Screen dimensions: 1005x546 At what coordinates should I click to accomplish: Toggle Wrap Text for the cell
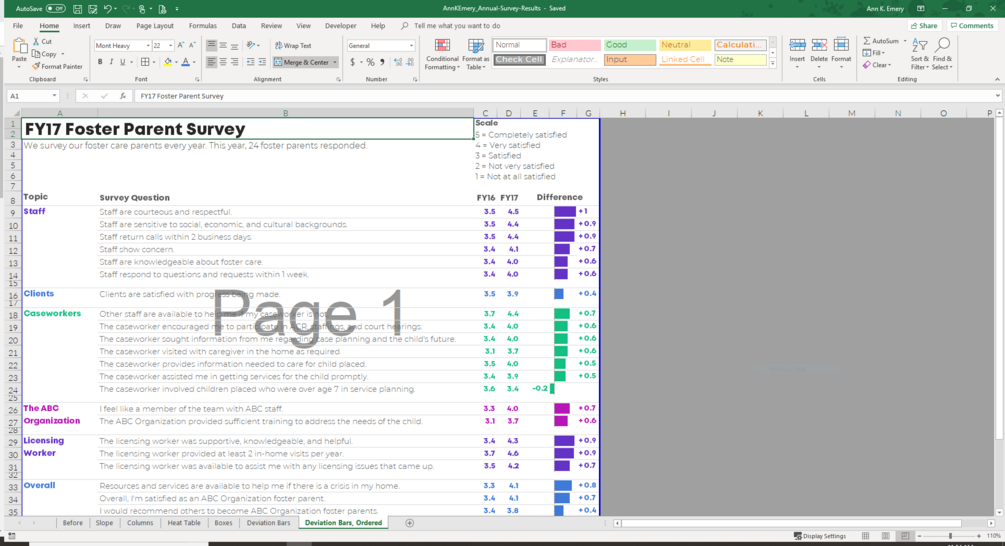tap(293, 46)
